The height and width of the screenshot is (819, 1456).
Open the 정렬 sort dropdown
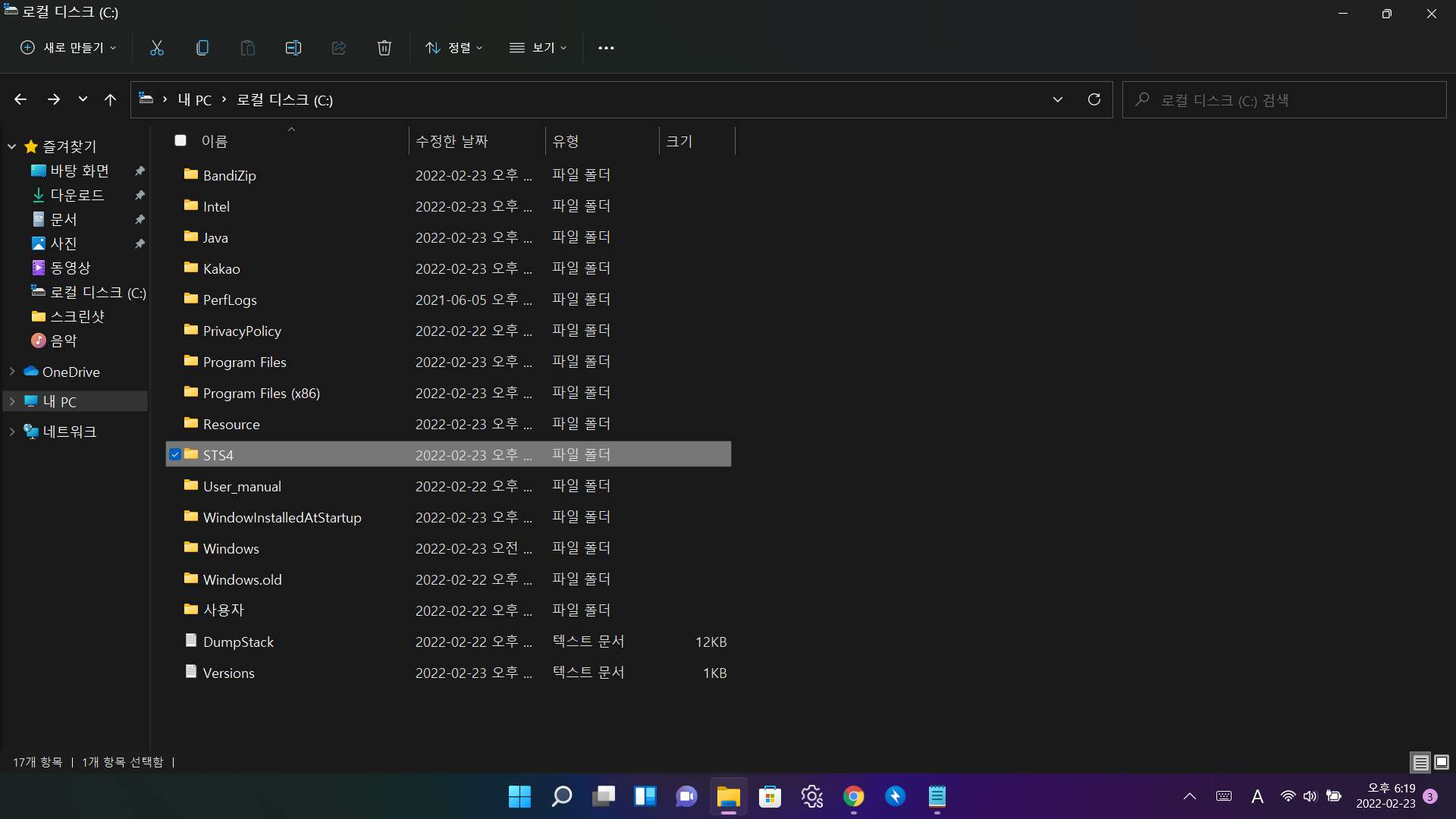pos(453,48)
